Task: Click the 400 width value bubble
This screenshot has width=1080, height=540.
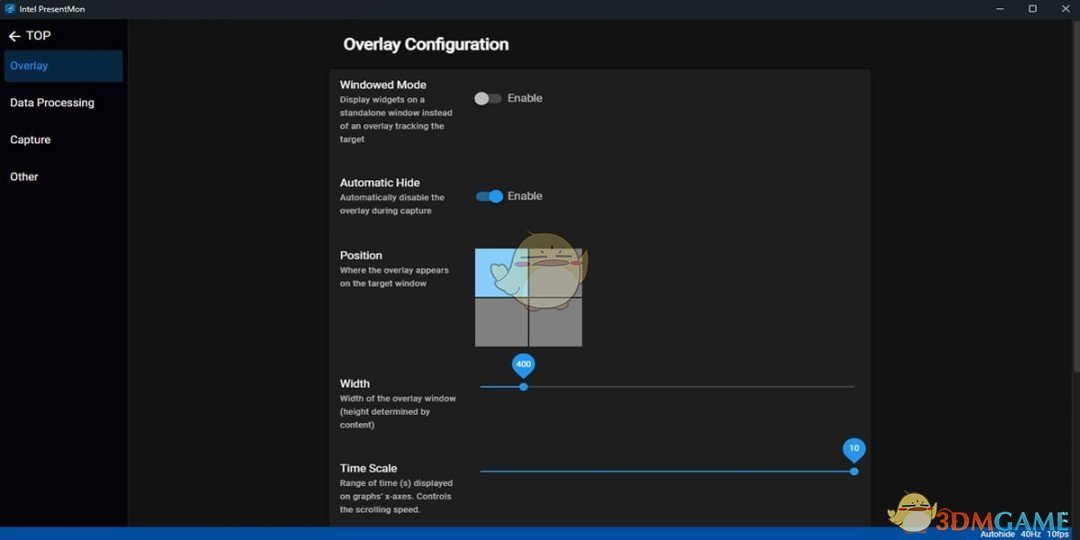Action: [x=523, y=365]
